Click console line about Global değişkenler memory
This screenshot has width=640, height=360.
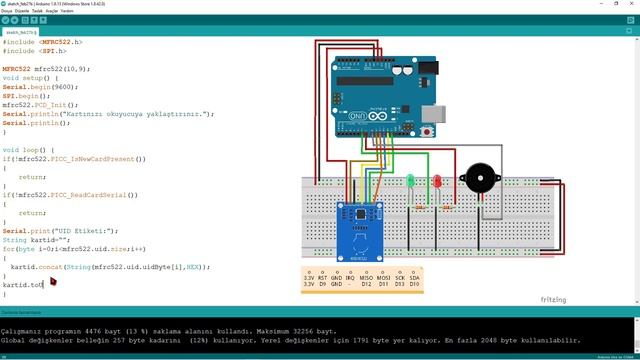(290, 340)
